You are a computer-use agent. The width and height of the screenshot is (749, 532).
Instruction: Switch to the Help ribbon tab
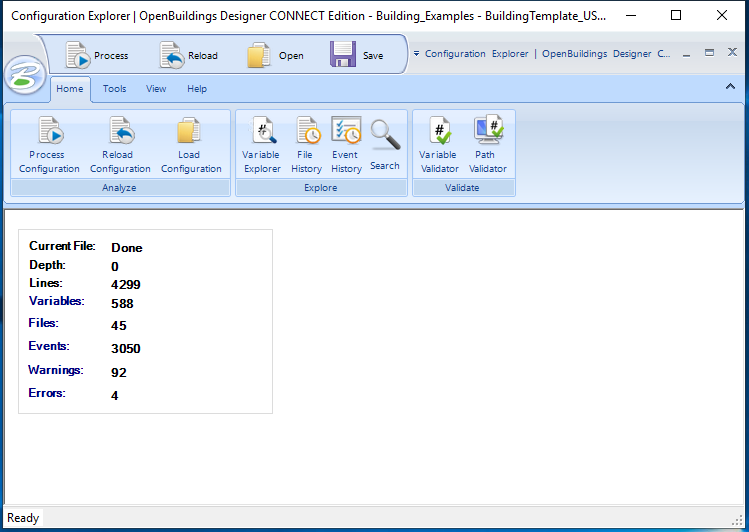pos(197,89)
